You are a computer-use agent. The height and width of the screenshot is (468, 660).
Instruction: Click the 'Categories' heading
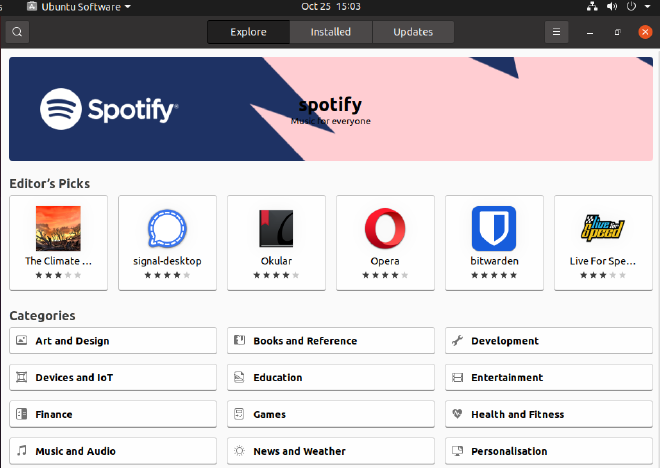coord(43,316)
